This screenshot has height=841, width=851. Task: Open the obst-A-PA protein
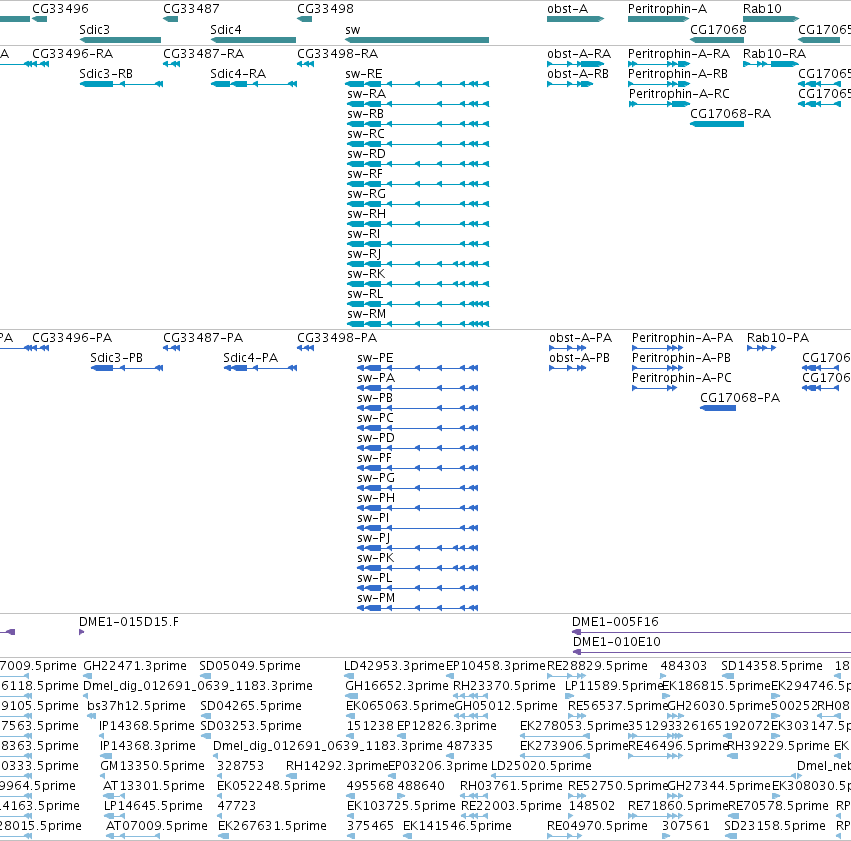[x=568, y=348]
